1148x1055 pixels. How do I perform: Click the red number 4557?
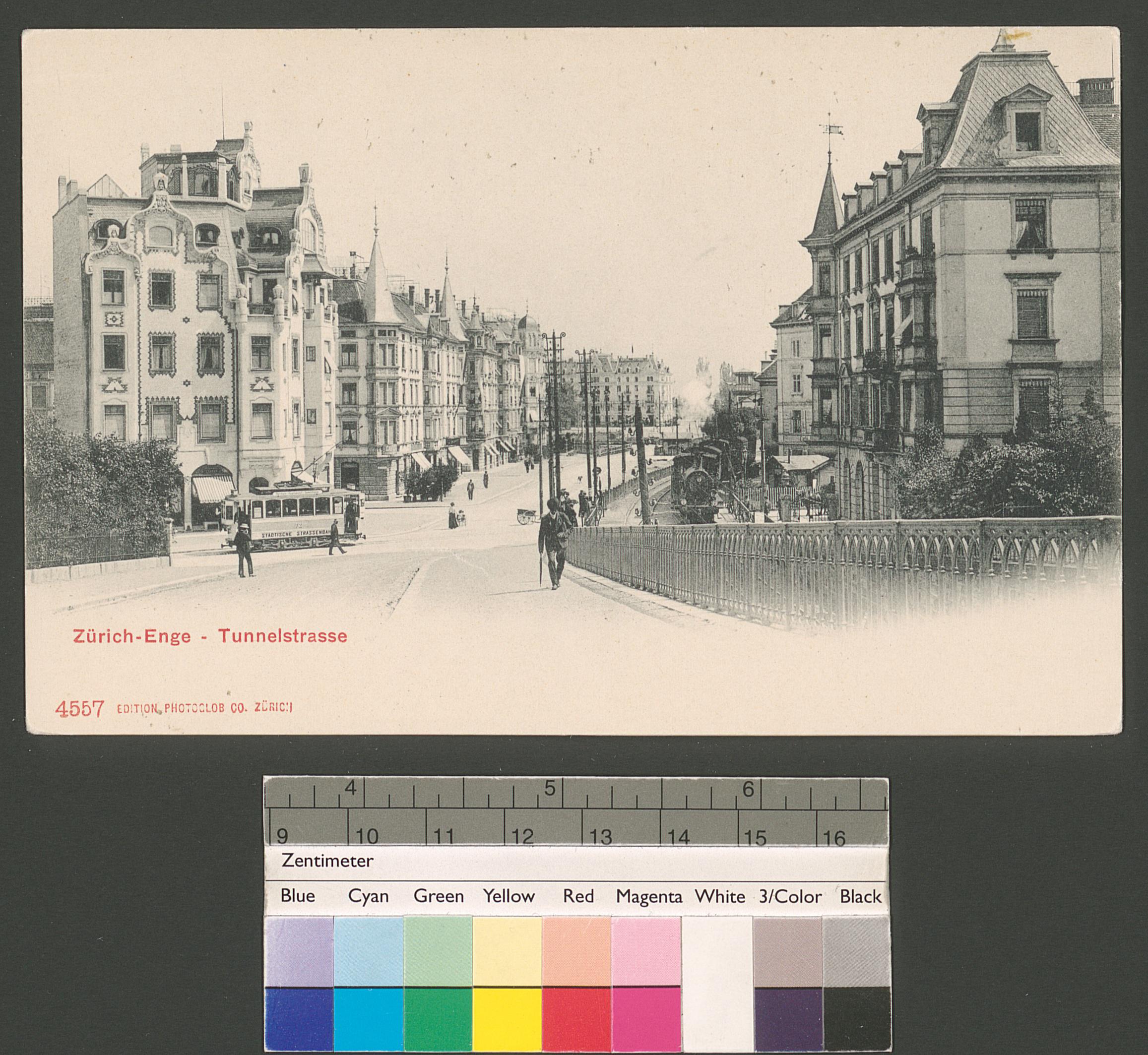pyautogui.click(x=79, y=709)
